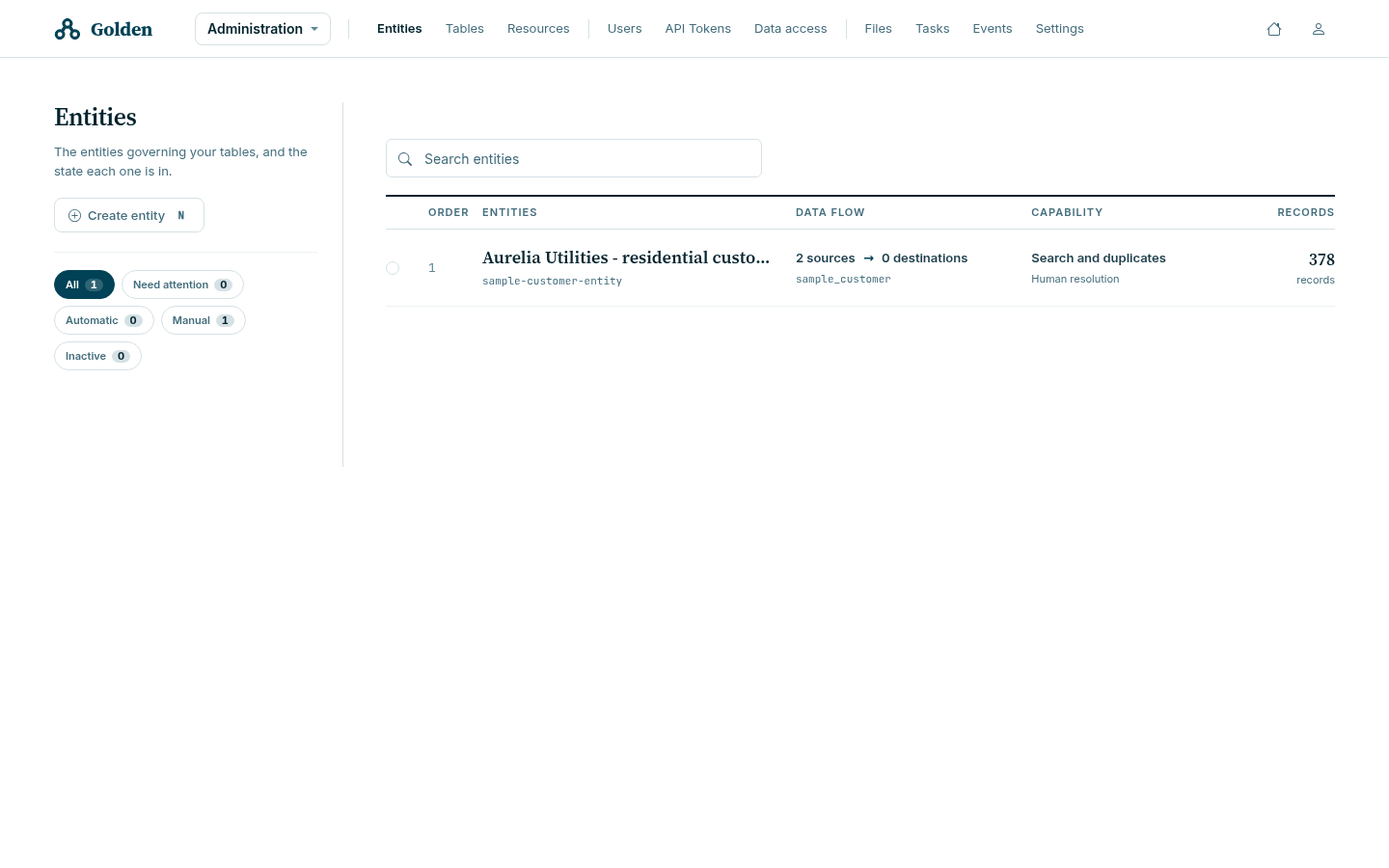1389x868 pixels.
Task: Expand the Administration dropdown
Action: pos(262,29)
